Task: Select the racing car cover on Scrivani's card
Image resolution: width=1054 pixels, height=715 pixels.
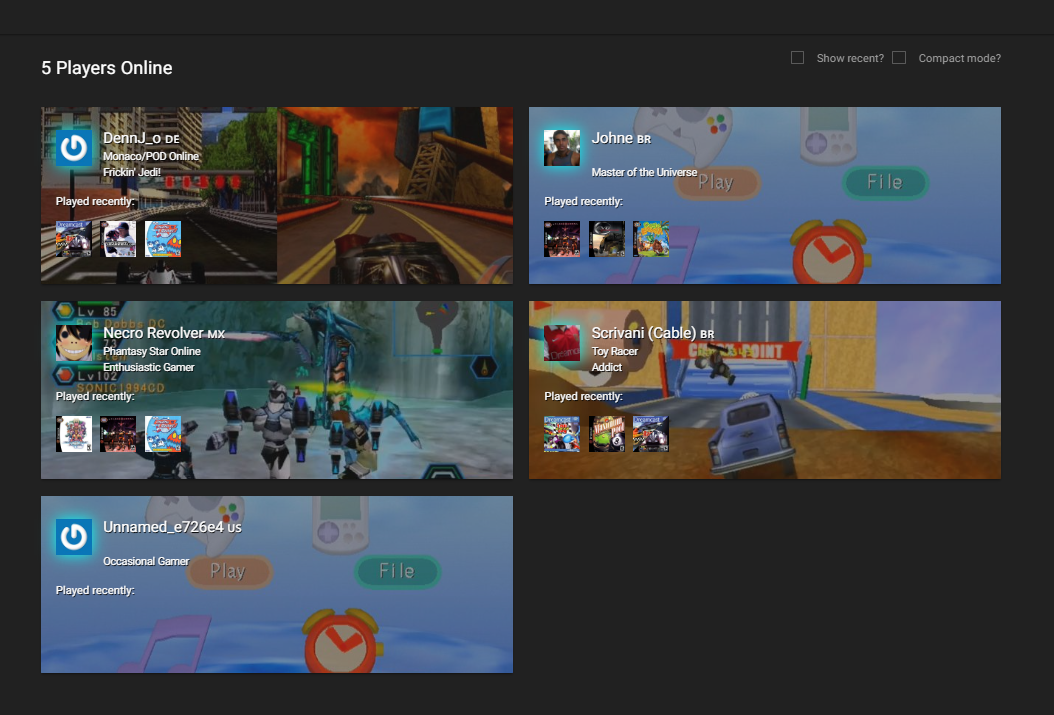Action: point(651,434)
